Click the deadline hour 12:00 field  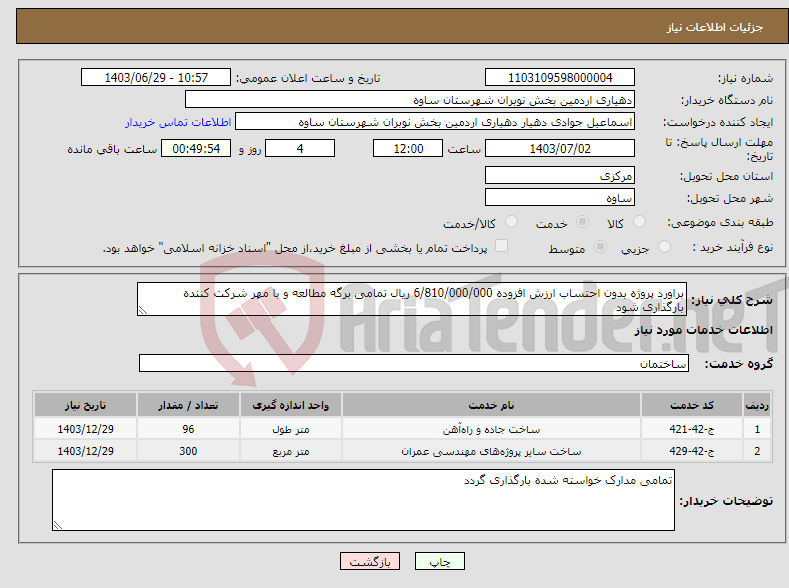tap(408, 148)
